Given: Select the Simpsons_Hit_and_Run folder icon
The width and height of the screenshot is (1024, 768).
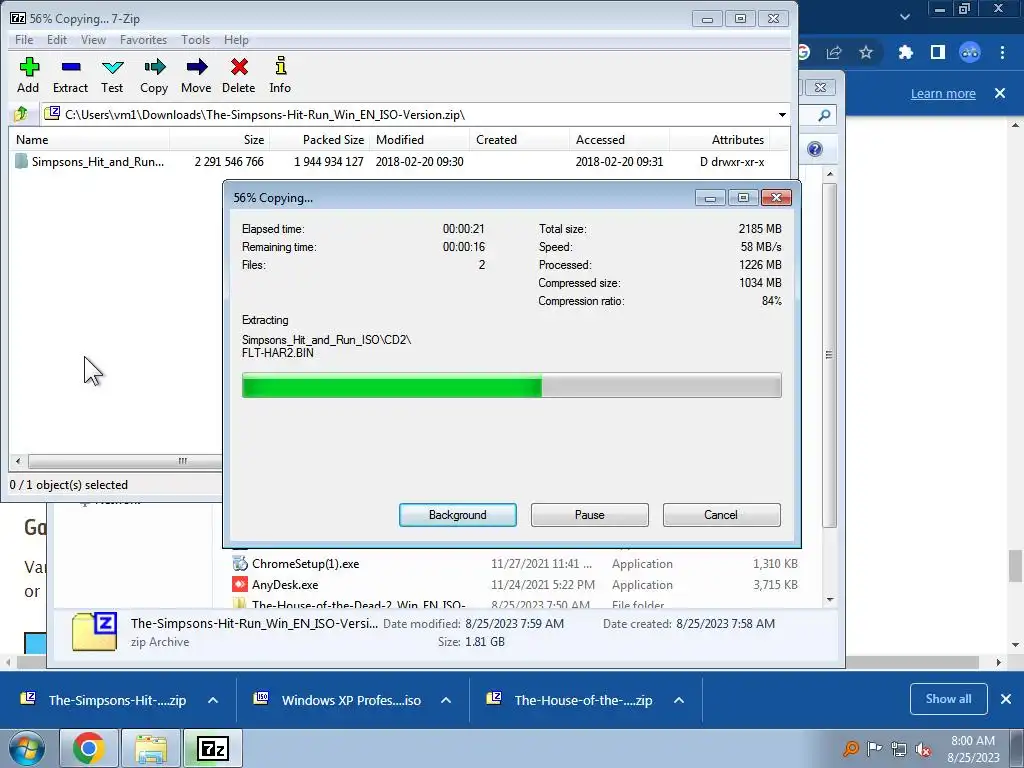Looking at the screenshot, I should [x=22, y=161].
